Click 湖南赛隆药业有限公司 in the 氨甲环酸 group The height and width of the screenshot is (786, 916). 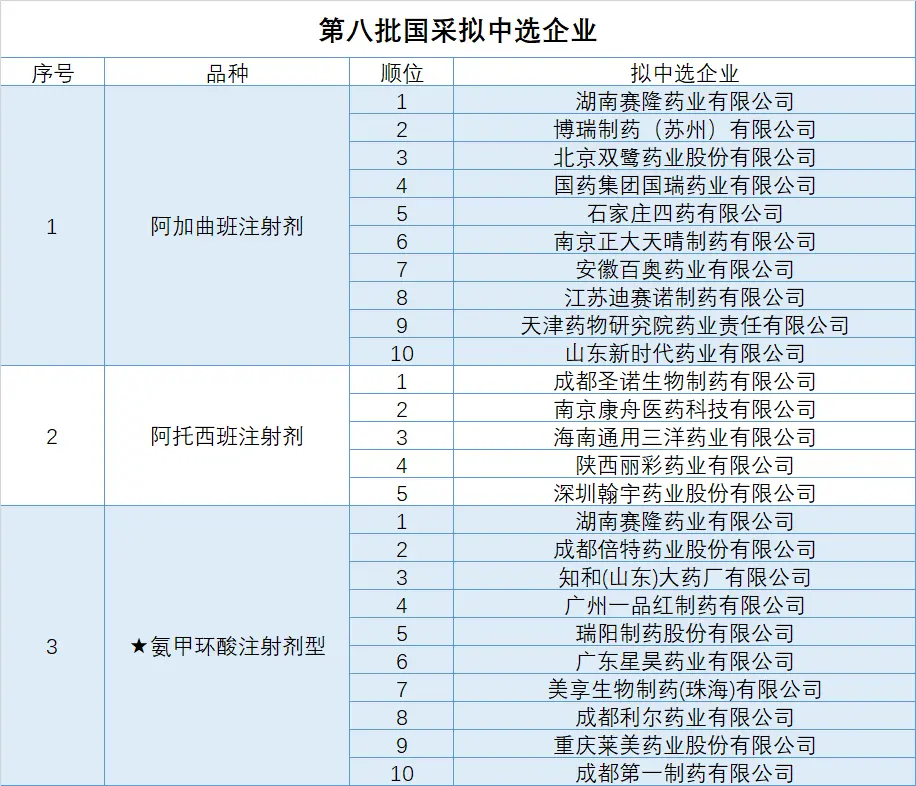coord(685,521)
